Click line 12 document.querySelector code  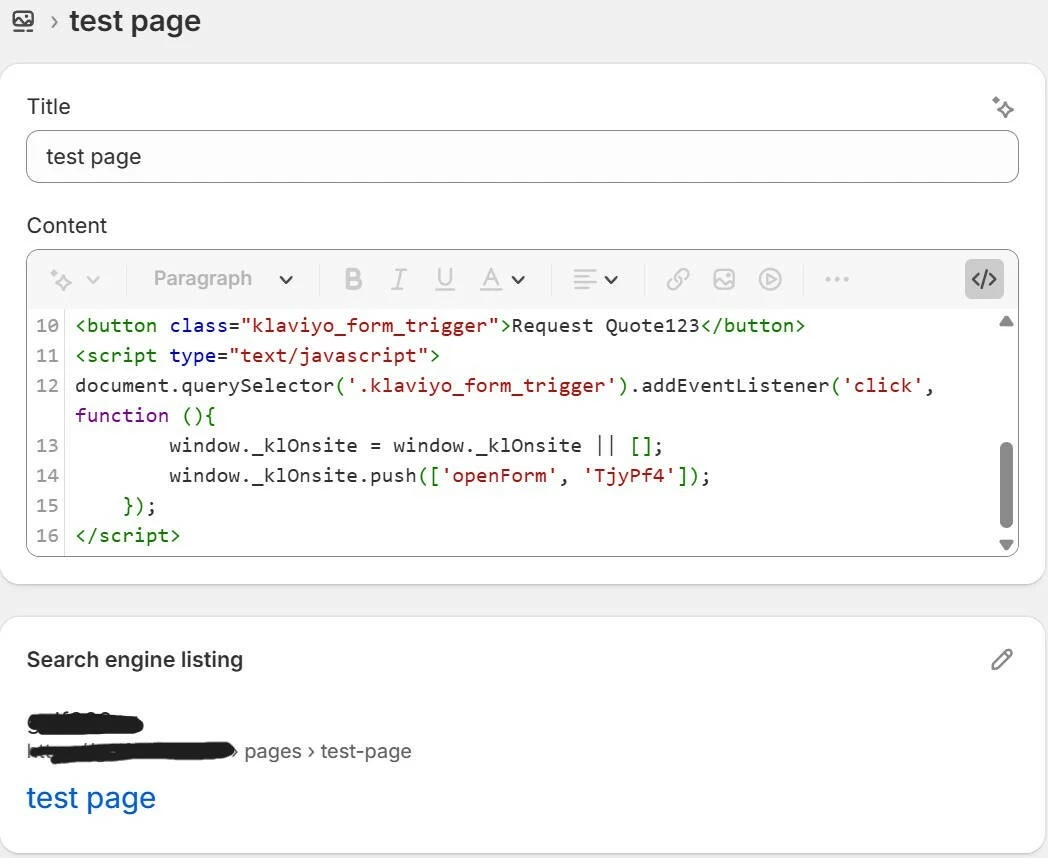505,386
